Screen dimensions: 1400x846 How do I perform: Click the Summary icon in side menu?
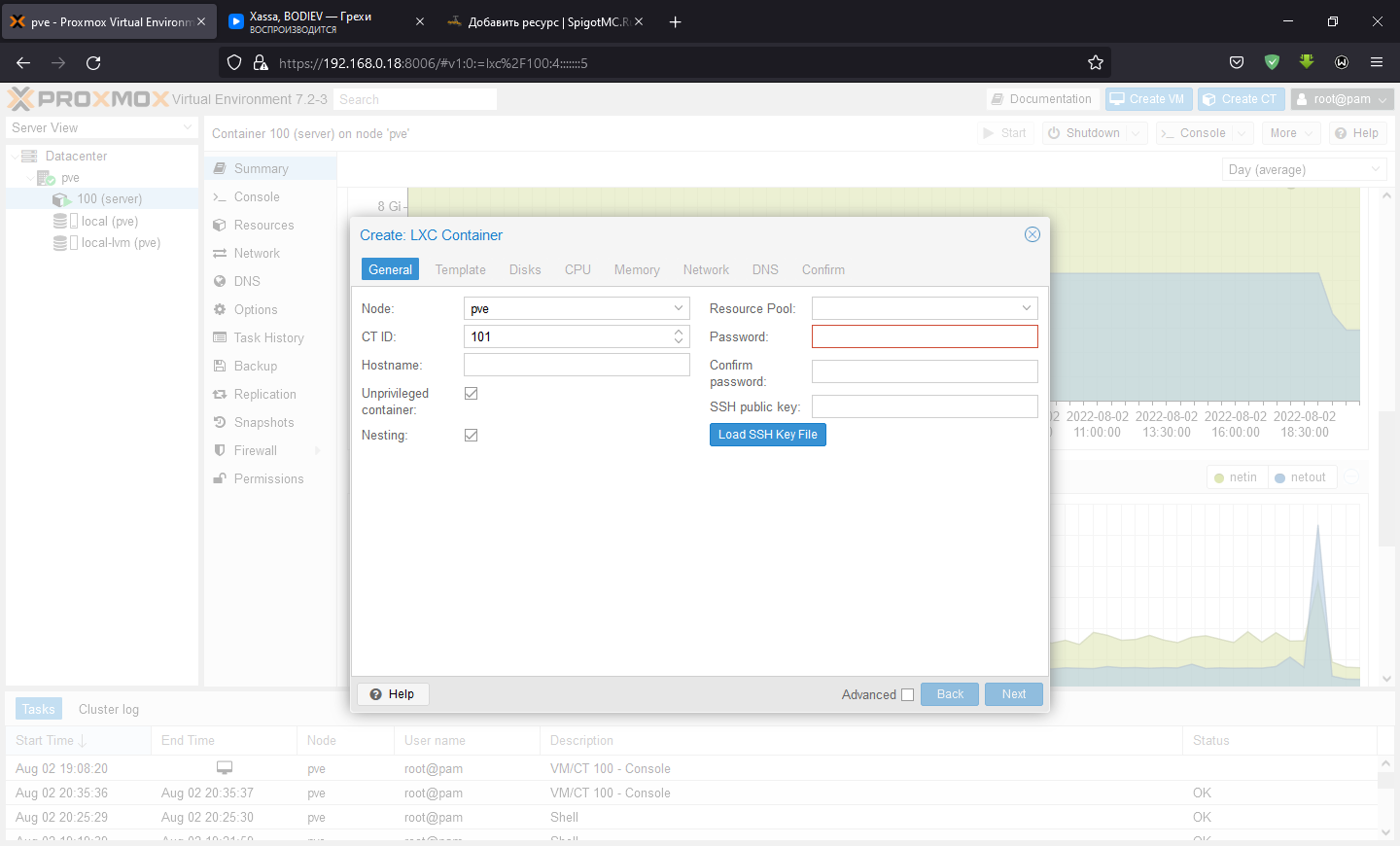click(220, 168)
